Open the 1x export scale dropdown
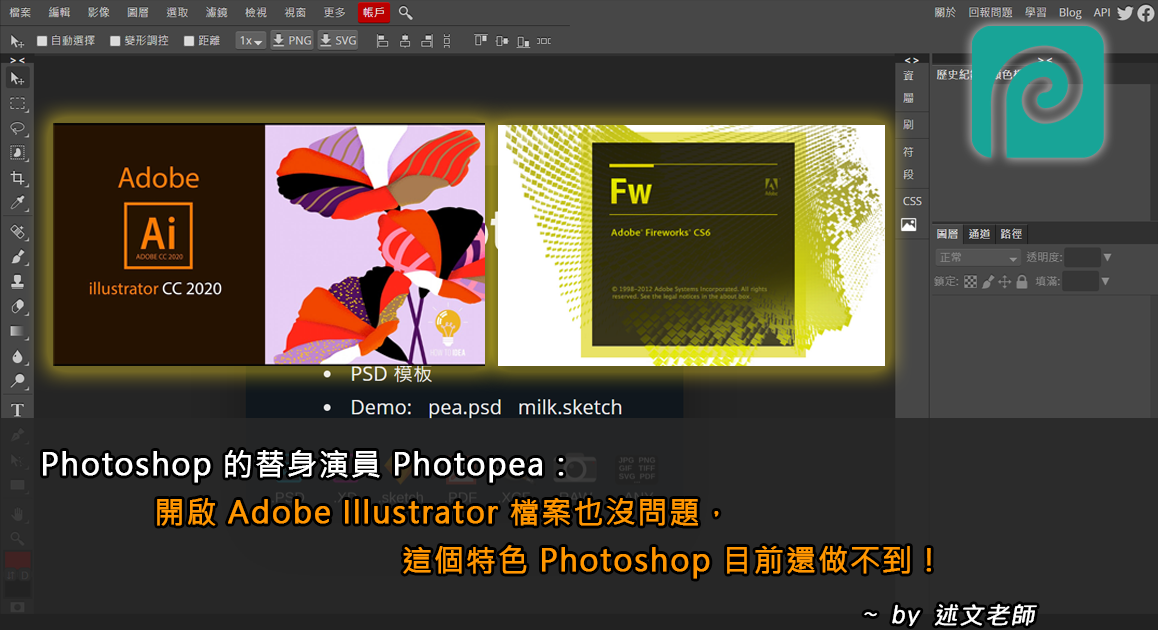The width and height of the screenshot is (1158, 630). click(250, 41)
